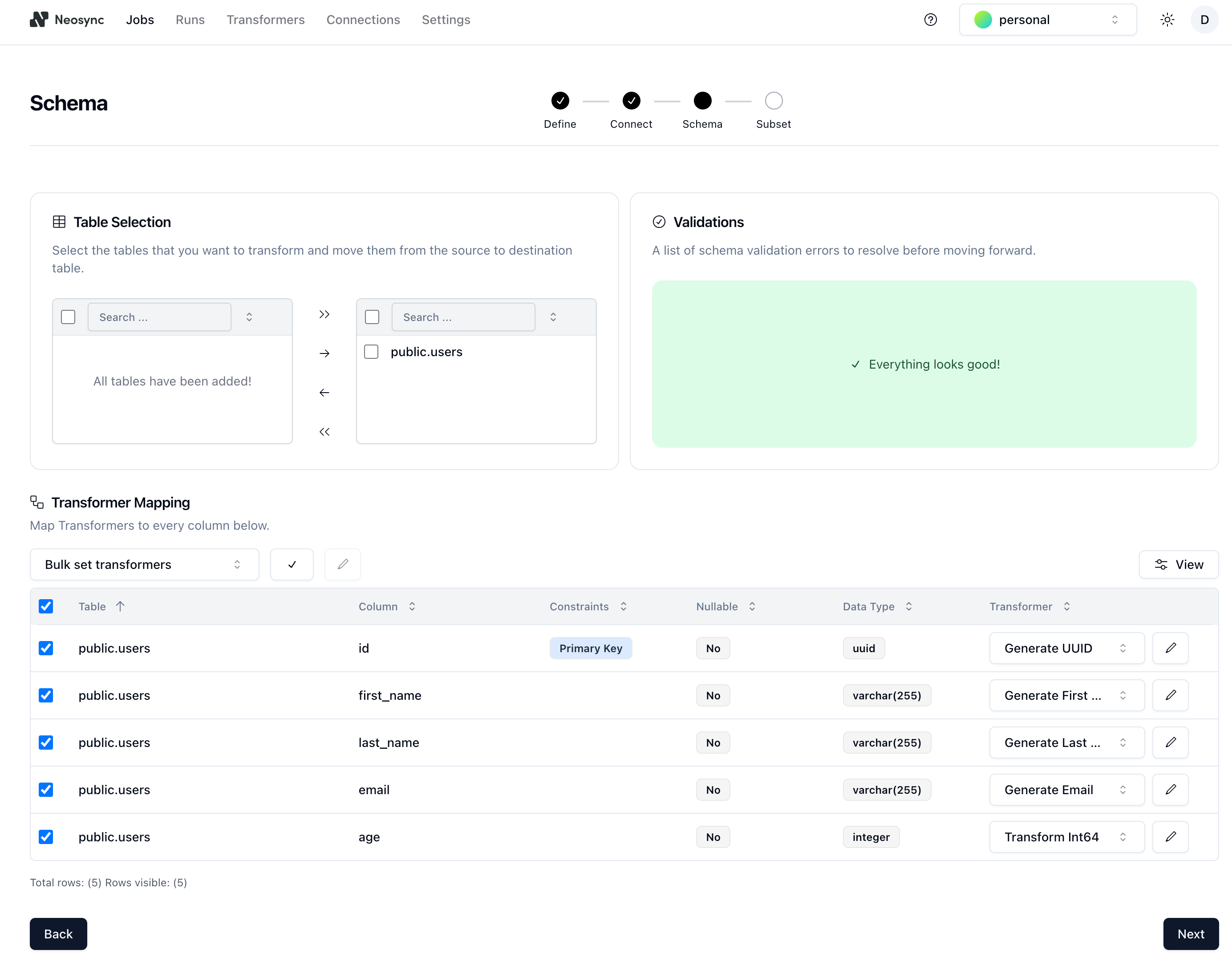
Task: Switch to the Runs section
Action: 190,19
